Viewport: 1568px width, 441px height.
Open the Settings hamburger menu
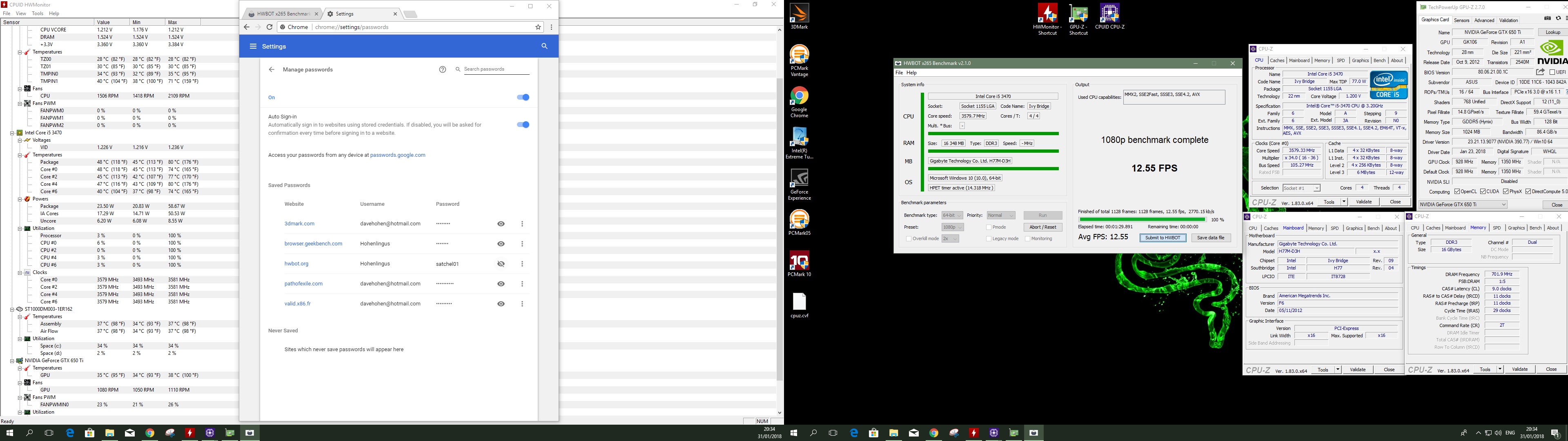(253, 46)
